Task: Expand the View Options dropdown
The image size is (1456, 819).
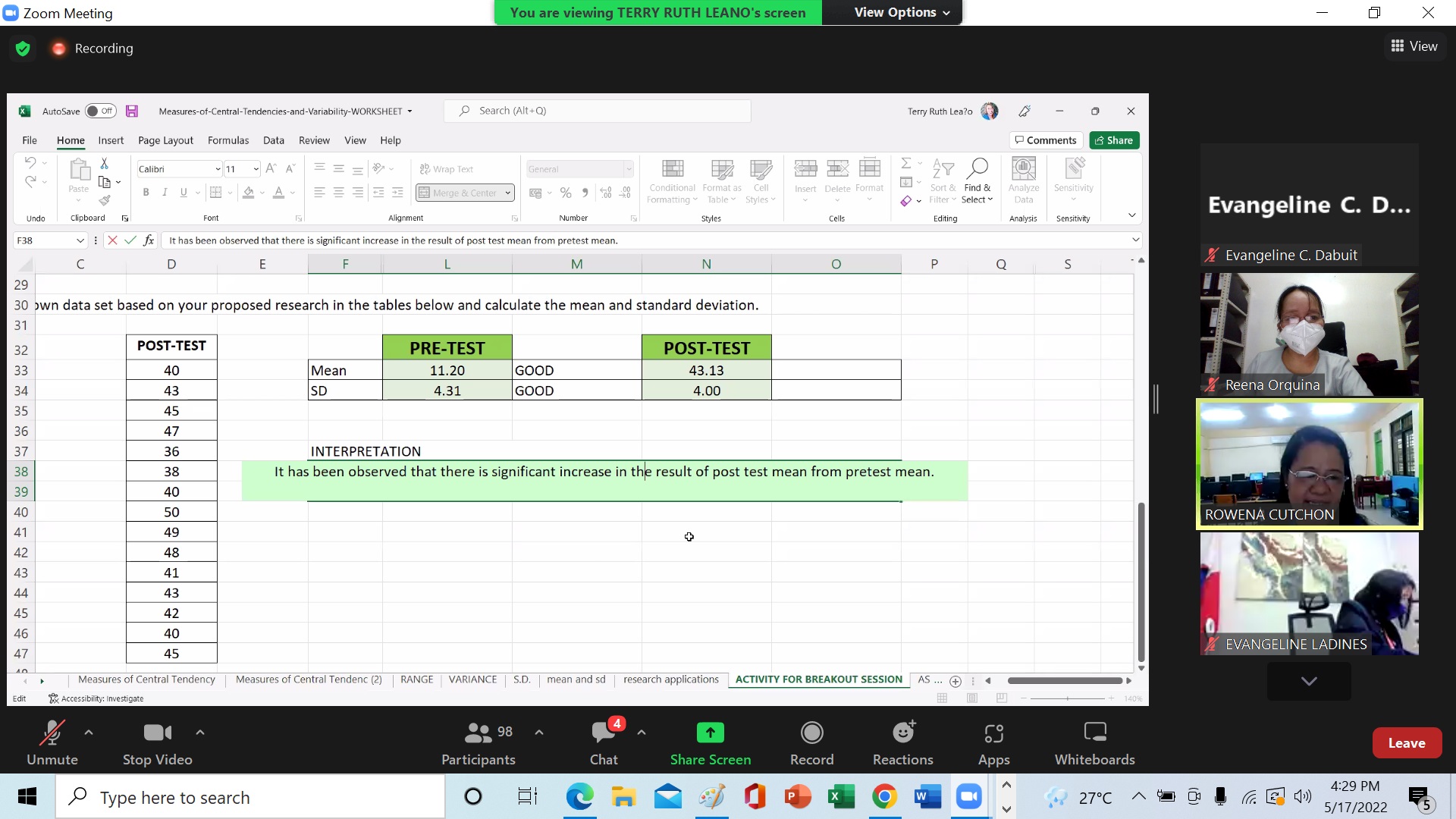Action: (x=901, y=13)
